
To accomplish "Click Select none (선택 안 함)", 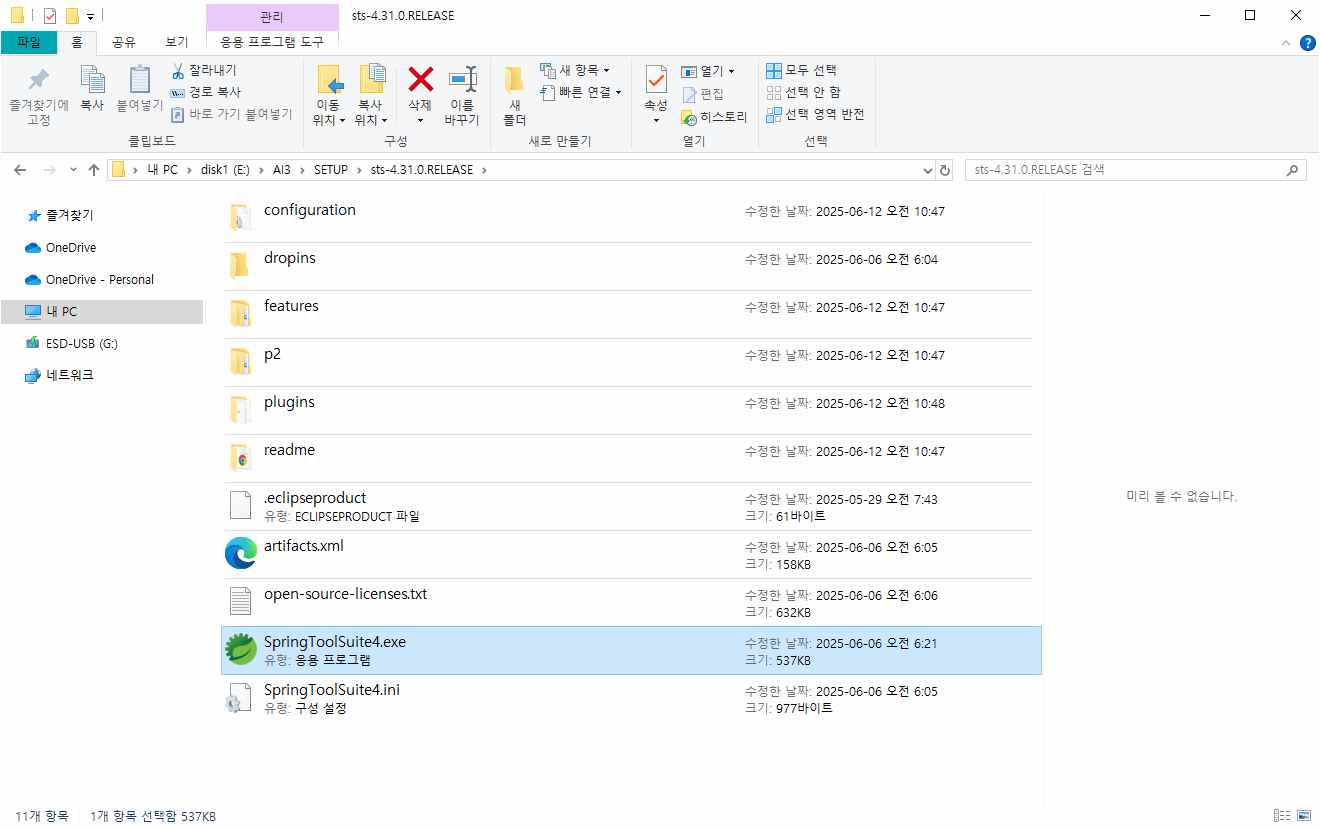I will pos(803,92).
